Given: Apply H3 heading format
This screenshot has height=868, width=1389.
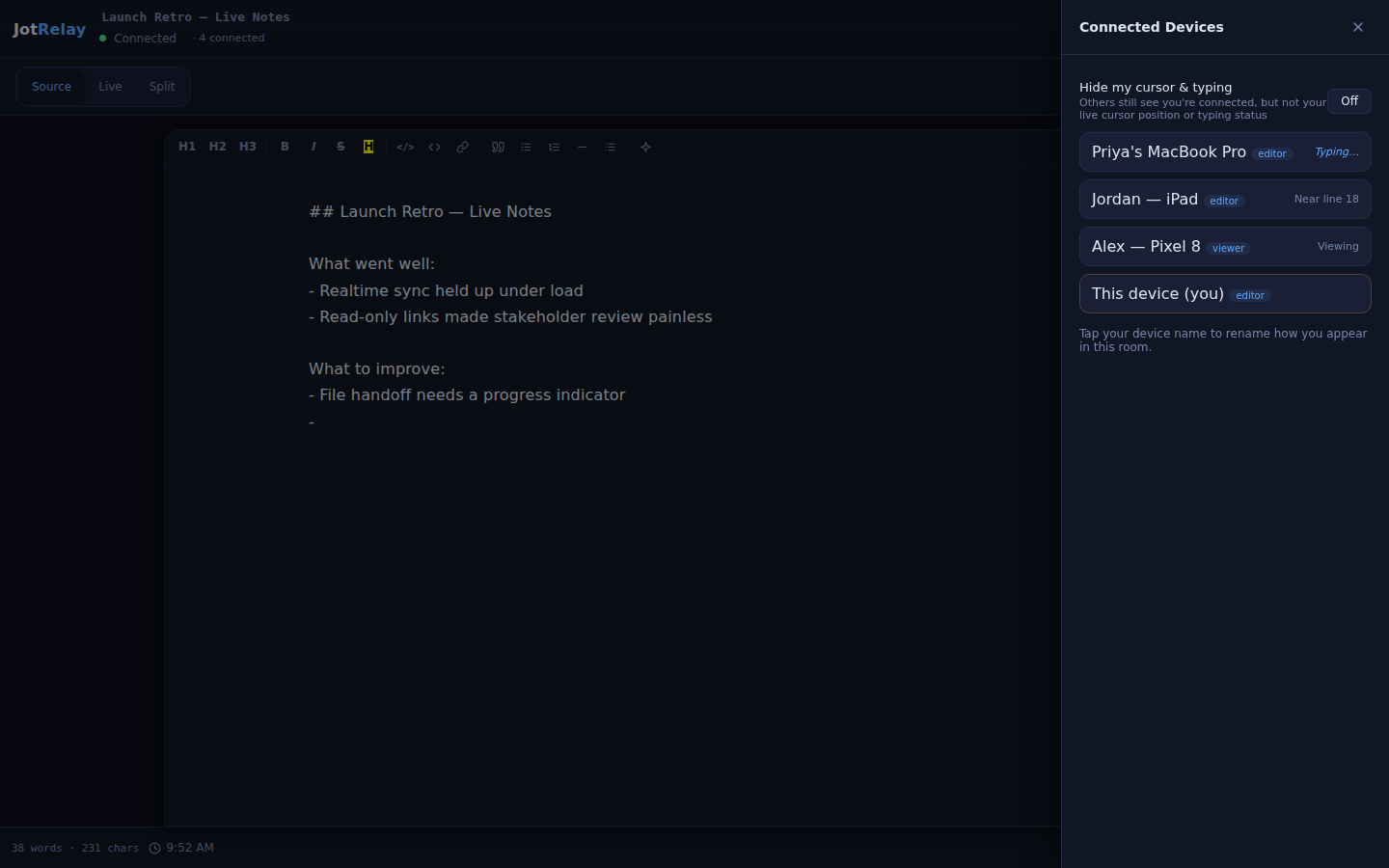Looking at the screenshot, I should click(248, 147).
